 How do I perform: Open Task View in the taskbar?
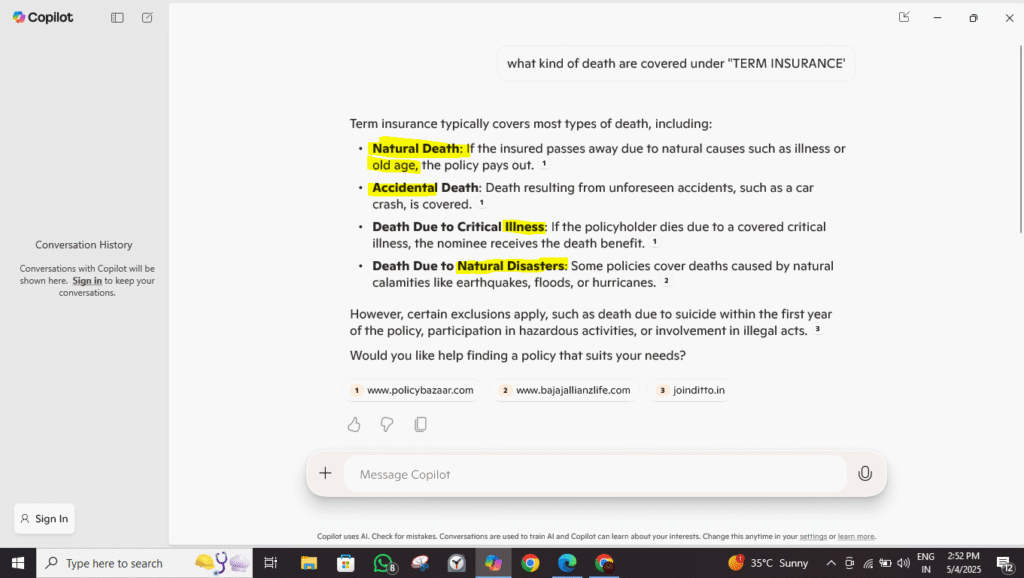[270, 563]
